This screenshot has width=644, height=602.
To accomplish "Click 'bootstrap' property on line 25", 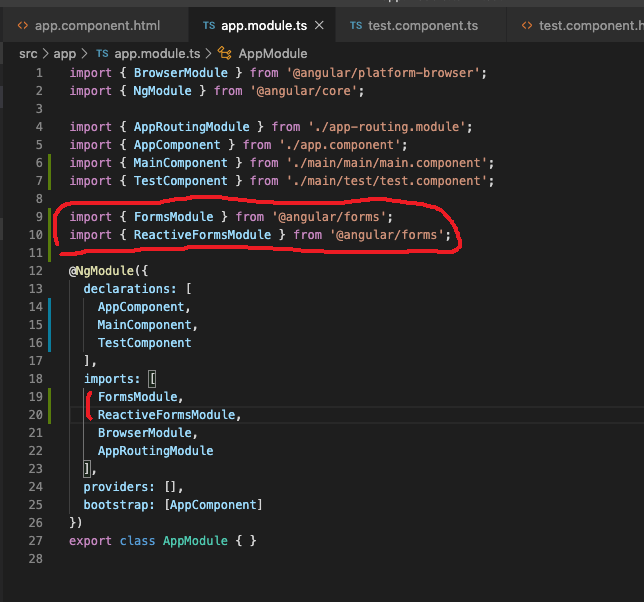I will point(116,505).
